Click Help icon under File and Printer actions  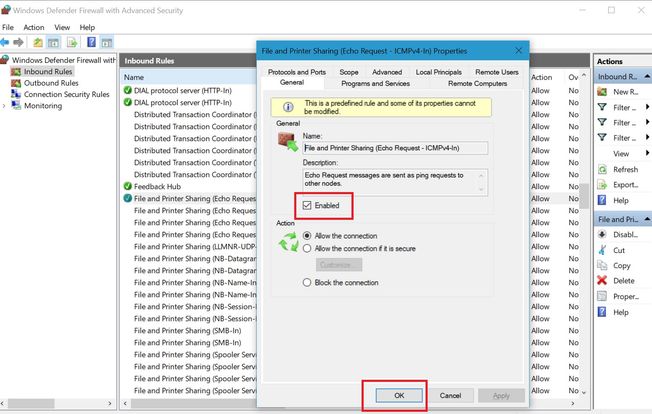click(x=602, y=312)
